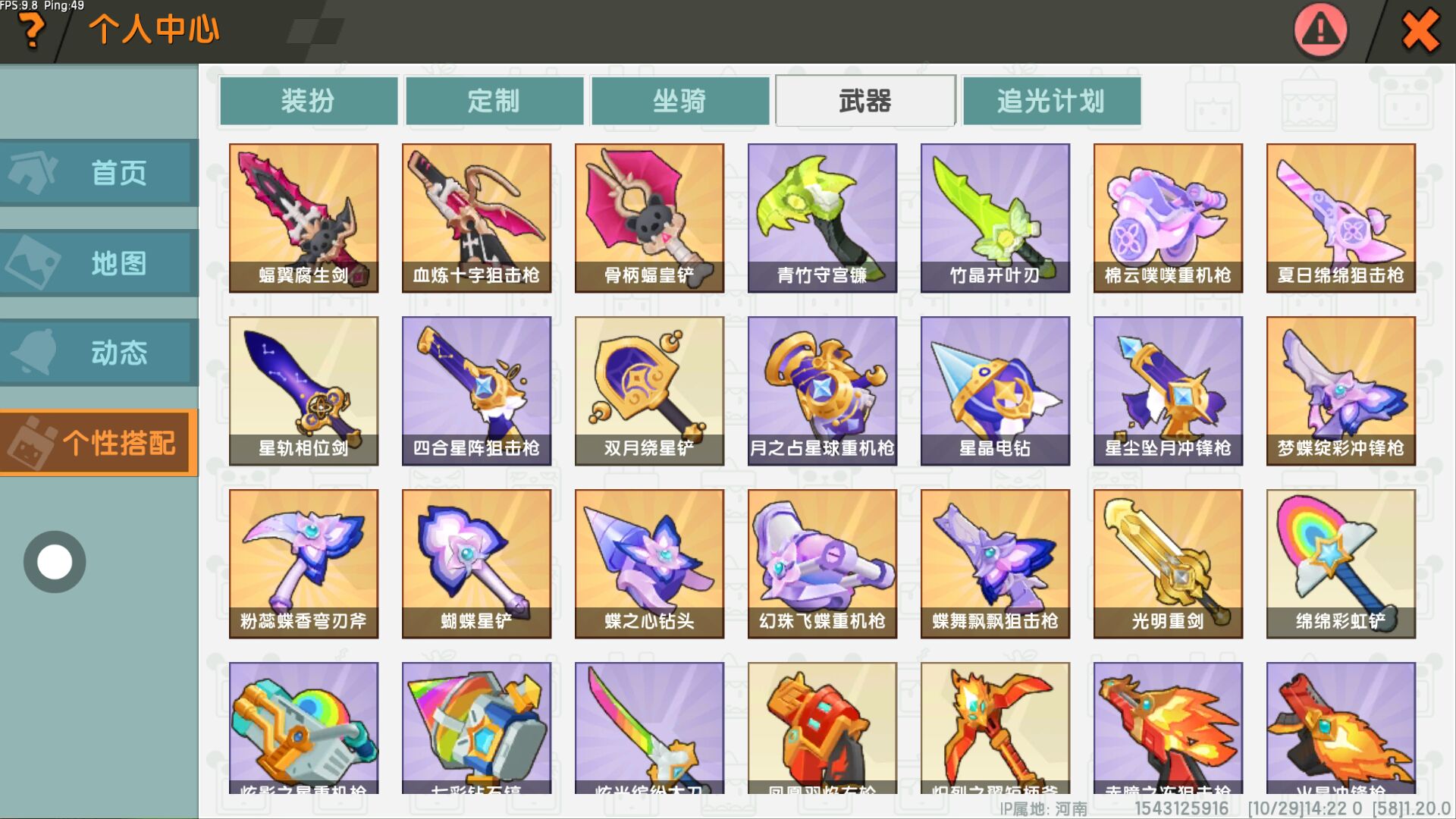This screenshot has width=1456, height=819.
Task: Select the 梦蝶绽彩冲锋枪 weapon
Action: coord(1341,391)
